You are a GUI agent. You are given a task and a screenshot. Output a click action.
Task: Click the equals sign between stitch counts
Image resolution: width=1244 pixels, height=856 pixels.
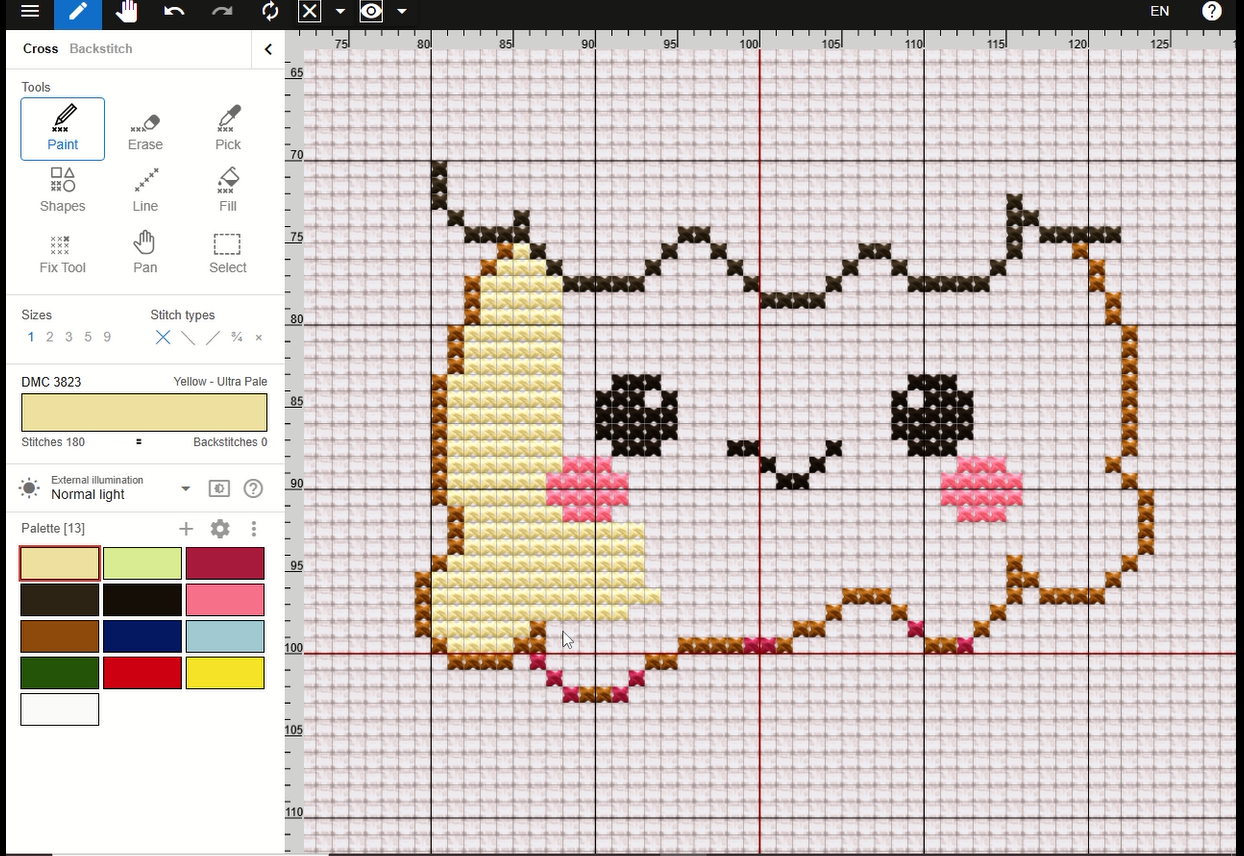[x=138, y=442]
